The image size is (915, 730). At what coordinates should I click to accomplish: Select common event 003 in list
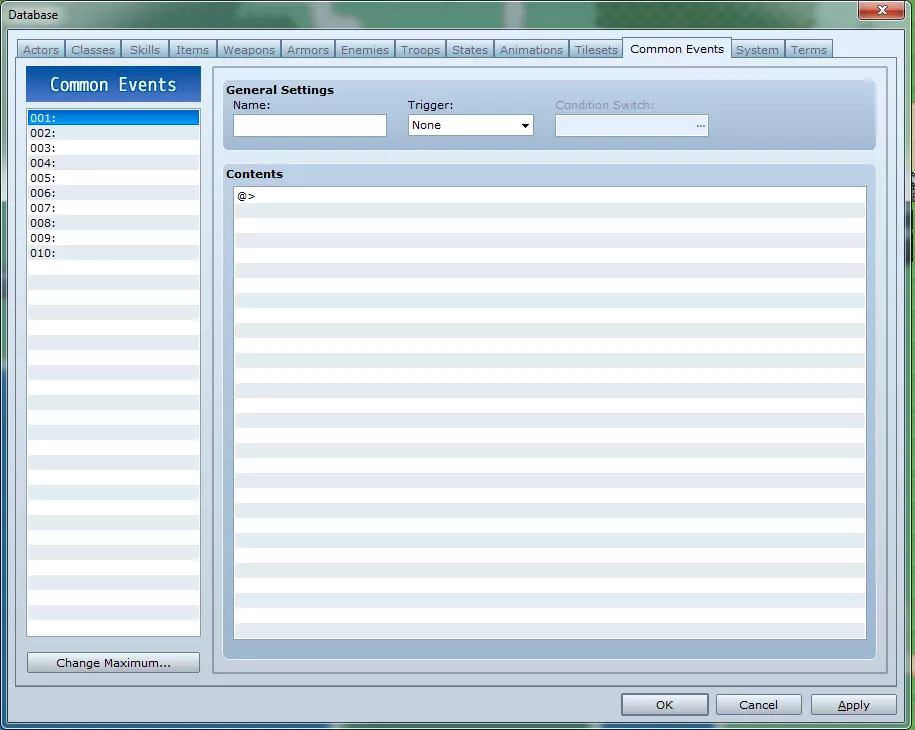(113, 148)
